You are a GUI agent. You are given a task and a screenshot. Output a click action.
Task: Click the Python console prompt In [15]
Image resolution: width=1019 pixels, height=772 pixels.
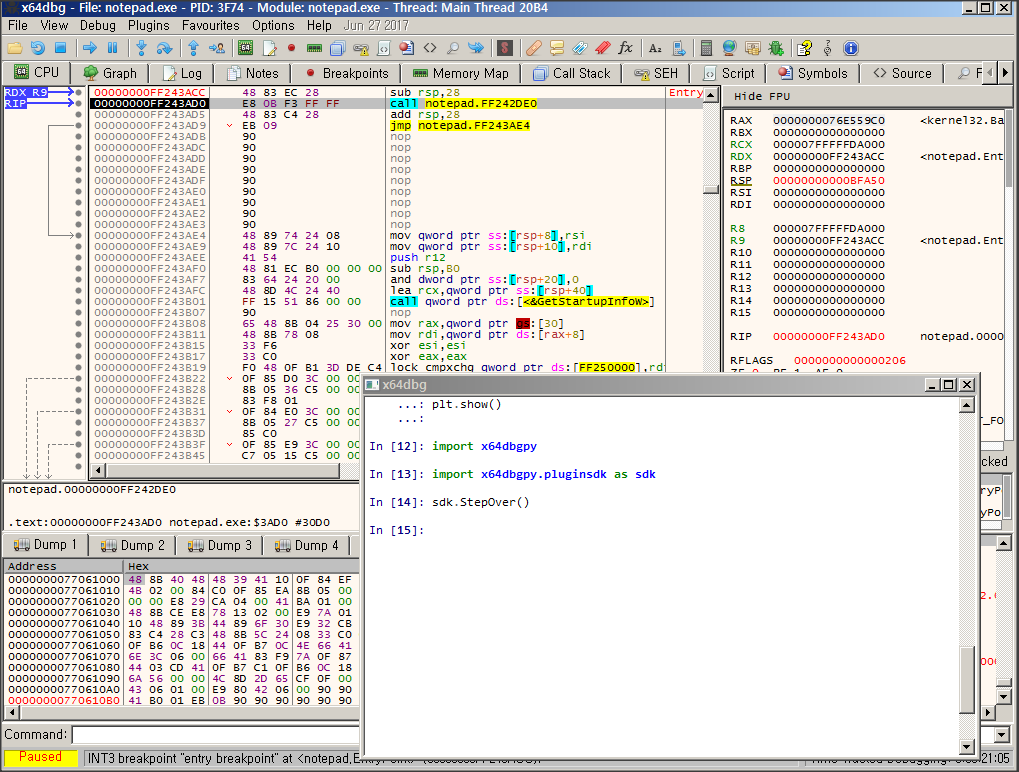click(x=396, y=530)
